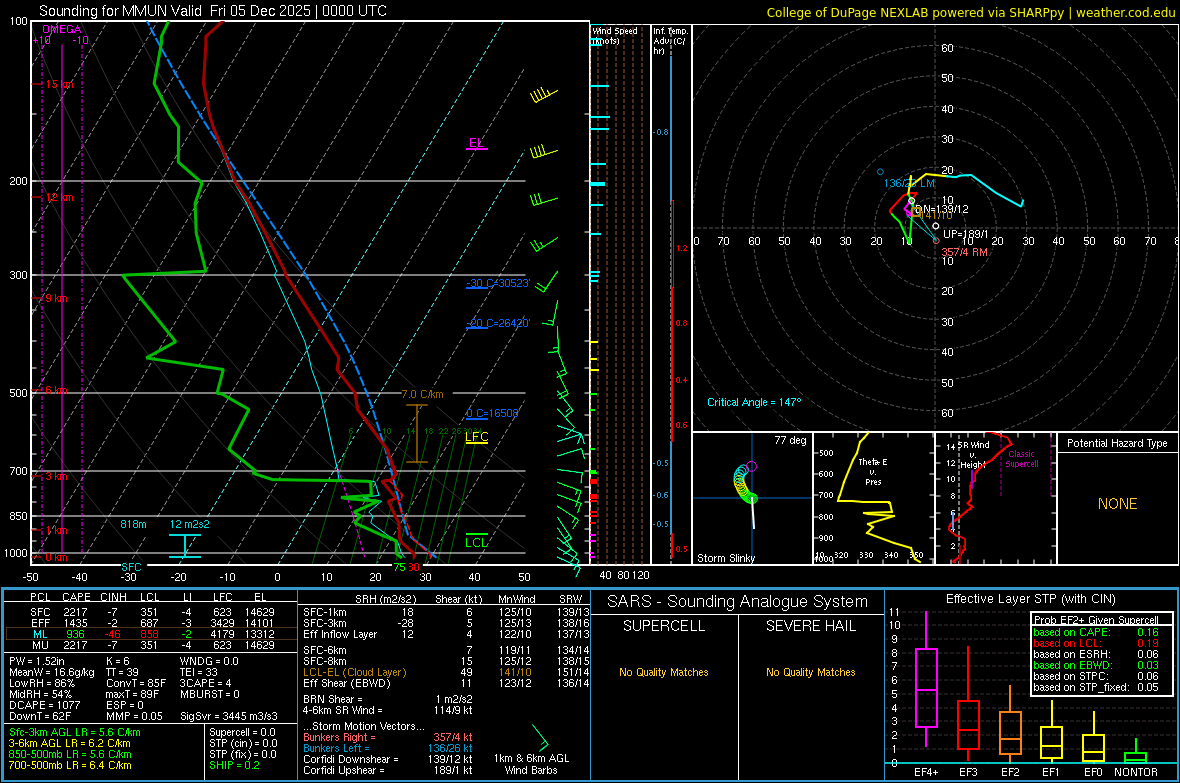Click the Corfidi Downshear = 139/12 kt line
Viewport: 1180px width, 783px height.
pyautogui.click(x=388, y=759)
